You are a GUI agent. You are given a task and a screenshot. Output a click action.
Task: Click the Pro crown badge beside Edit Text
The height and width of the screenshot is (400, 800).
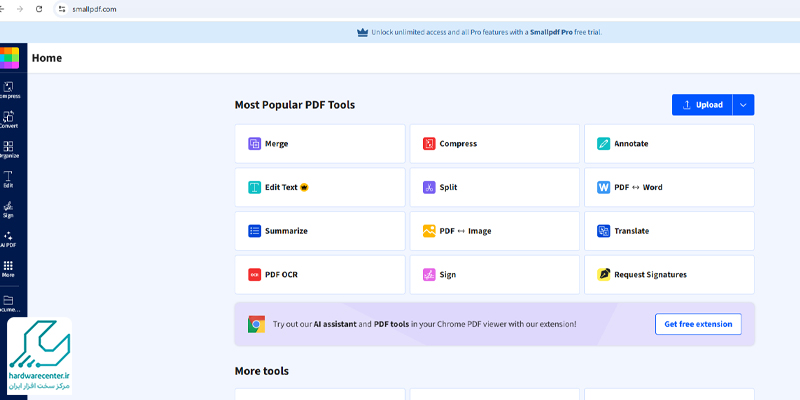305,187
